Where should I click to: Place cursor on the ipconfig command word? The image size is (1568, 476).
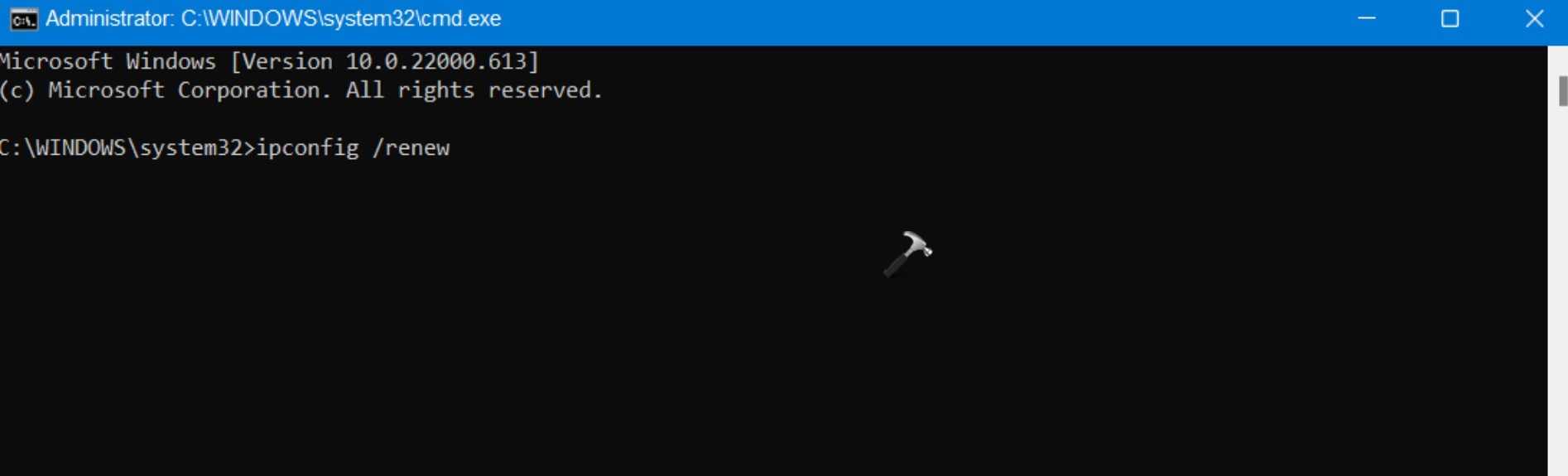click(307, 148)
